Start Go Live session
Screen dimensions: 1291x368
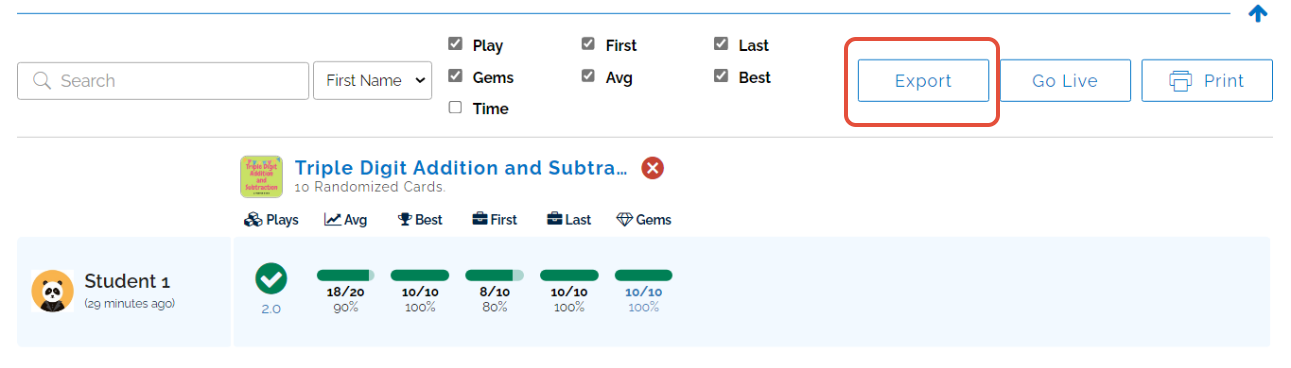1065,81
